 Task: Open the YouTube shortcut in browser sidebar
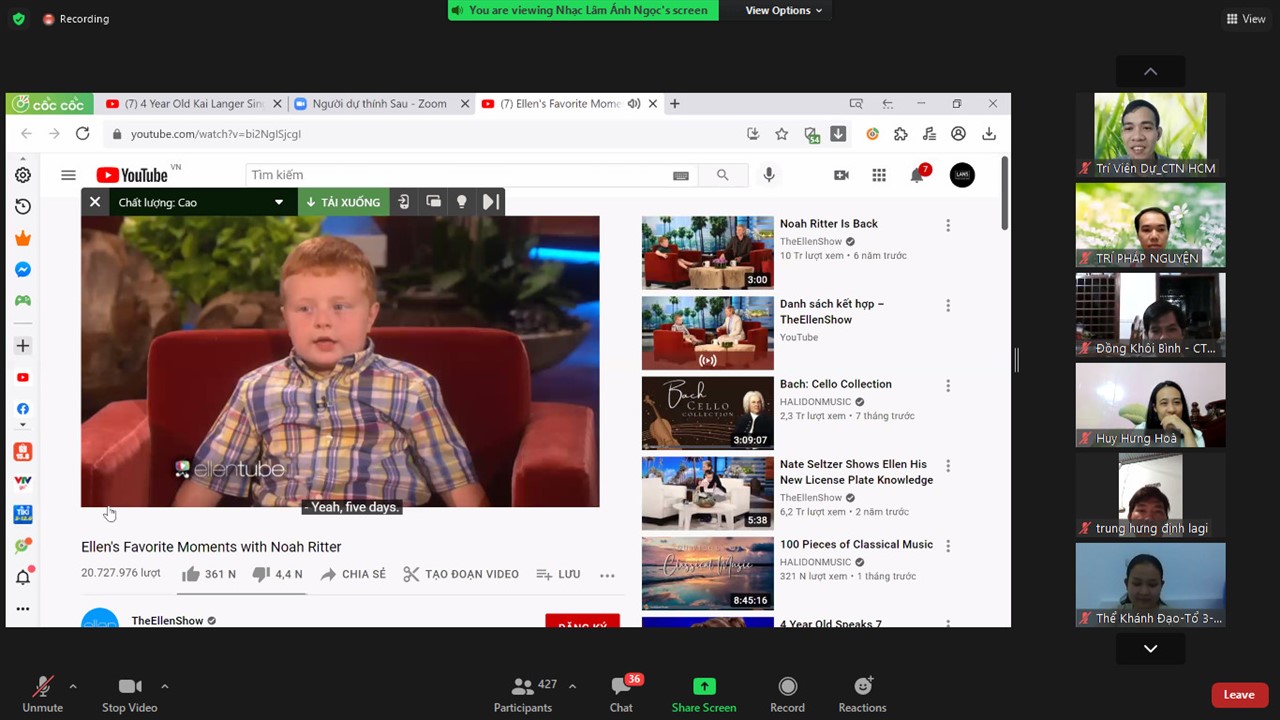[23, 378]
